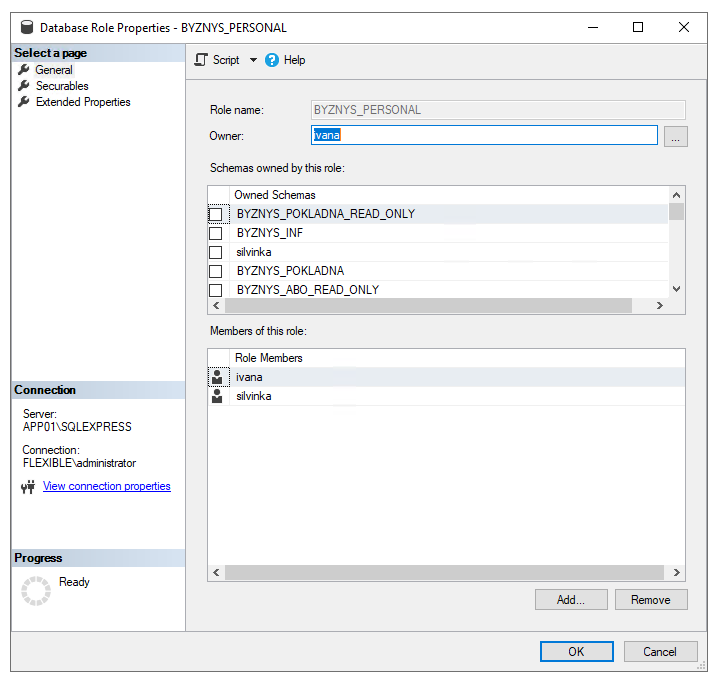Click the Add... member button
The height and width of the screenshot is (685, 715).
(x=570, y=600)
